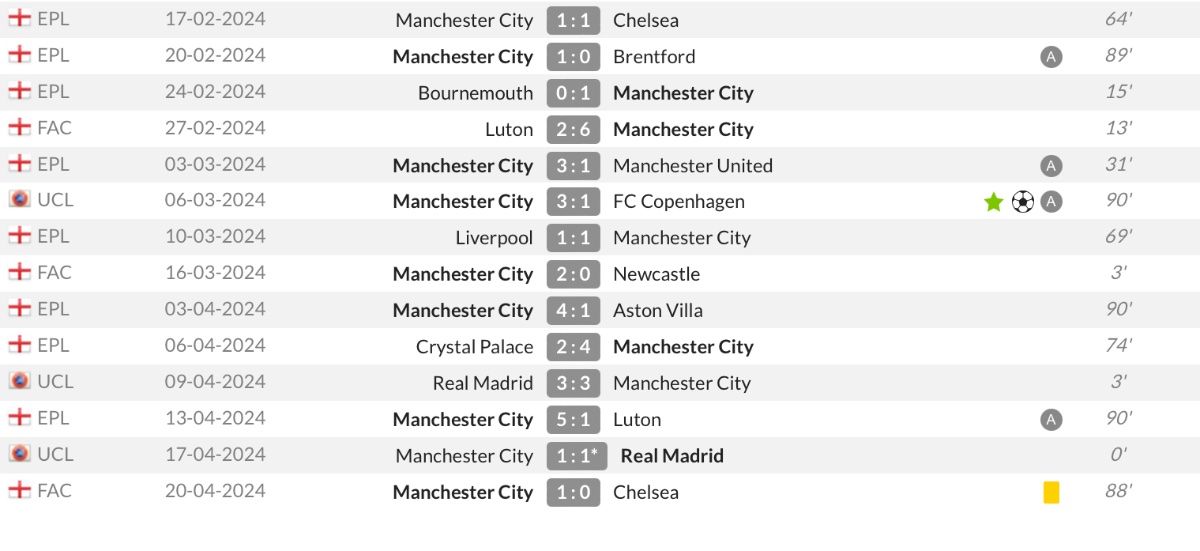Open the 2:6 score for Luton match
The image size is (1200, 551).
573,129
